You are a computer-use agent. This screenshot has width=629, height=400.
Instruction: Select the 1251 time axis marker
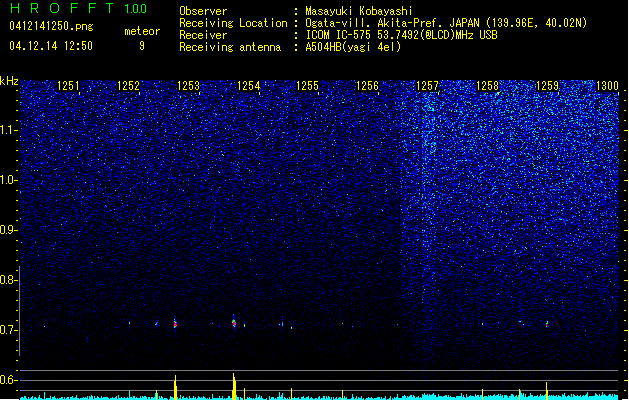point(68,86)
